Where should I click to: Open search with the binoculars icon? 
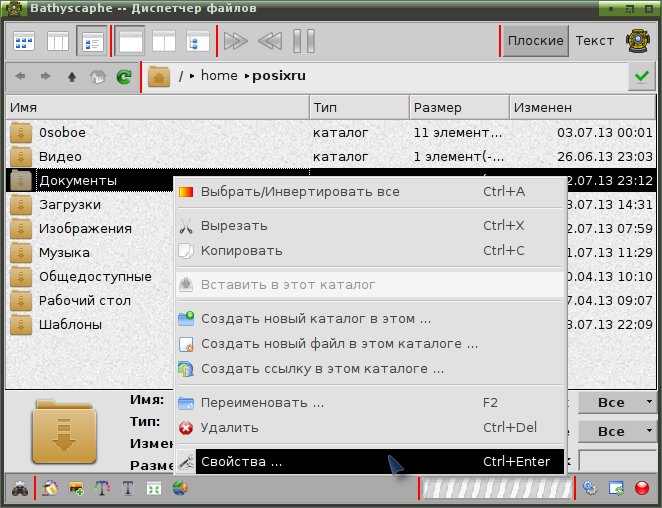(x=19, y=489)
